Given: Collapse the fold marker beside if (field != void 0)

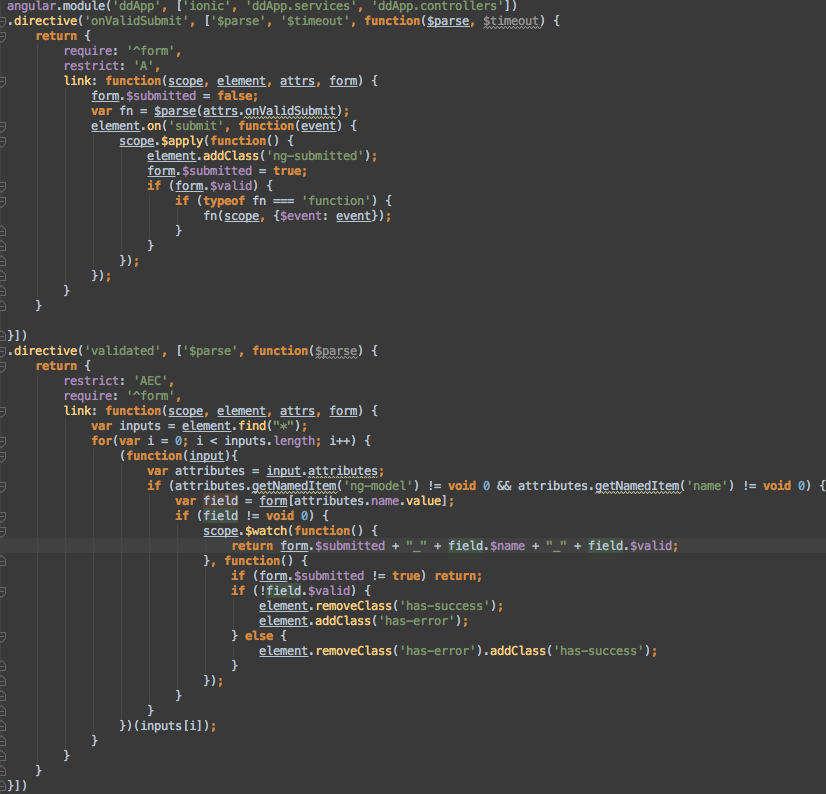Looking at the screenshot, I should coord(3,516).
